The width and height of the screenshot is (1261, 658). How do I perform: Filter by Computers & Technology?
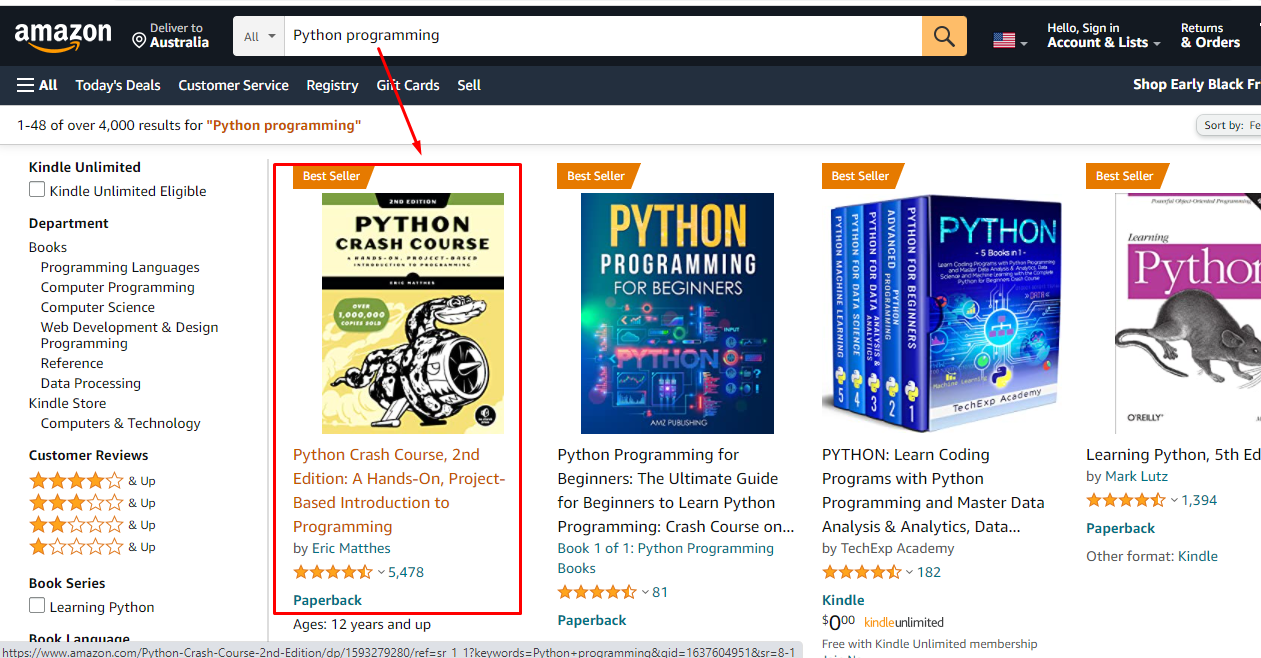click(x=121, y=423)
